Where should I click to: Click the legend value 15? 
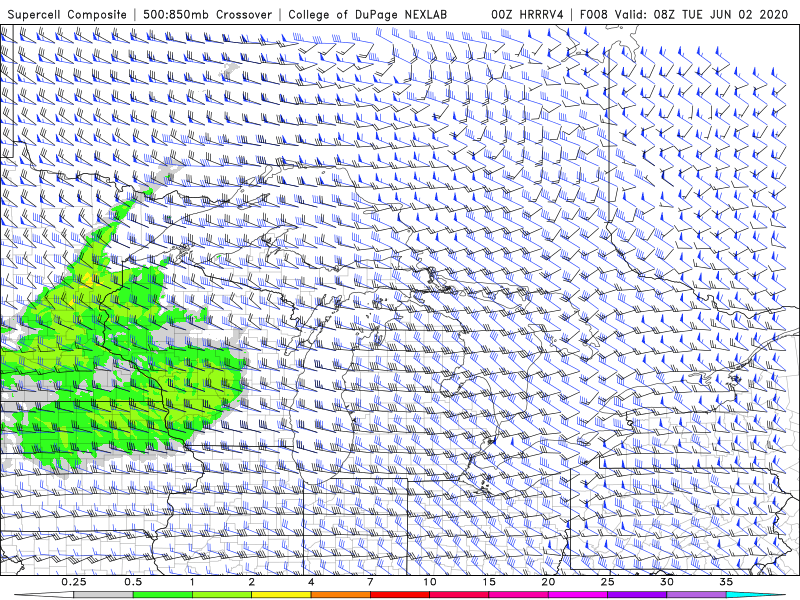[x=489, y=582]
